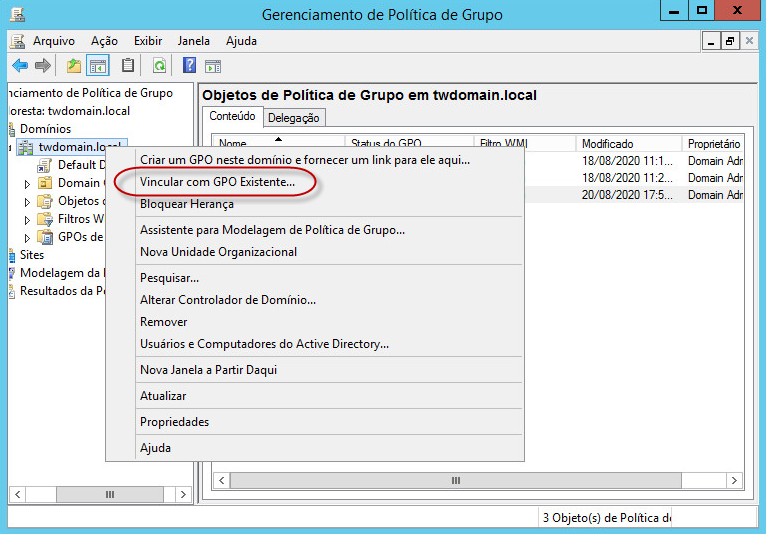Screen dimensions: 766x534
Task: Switch to the Delegação tab
Action: coord(294,118)
